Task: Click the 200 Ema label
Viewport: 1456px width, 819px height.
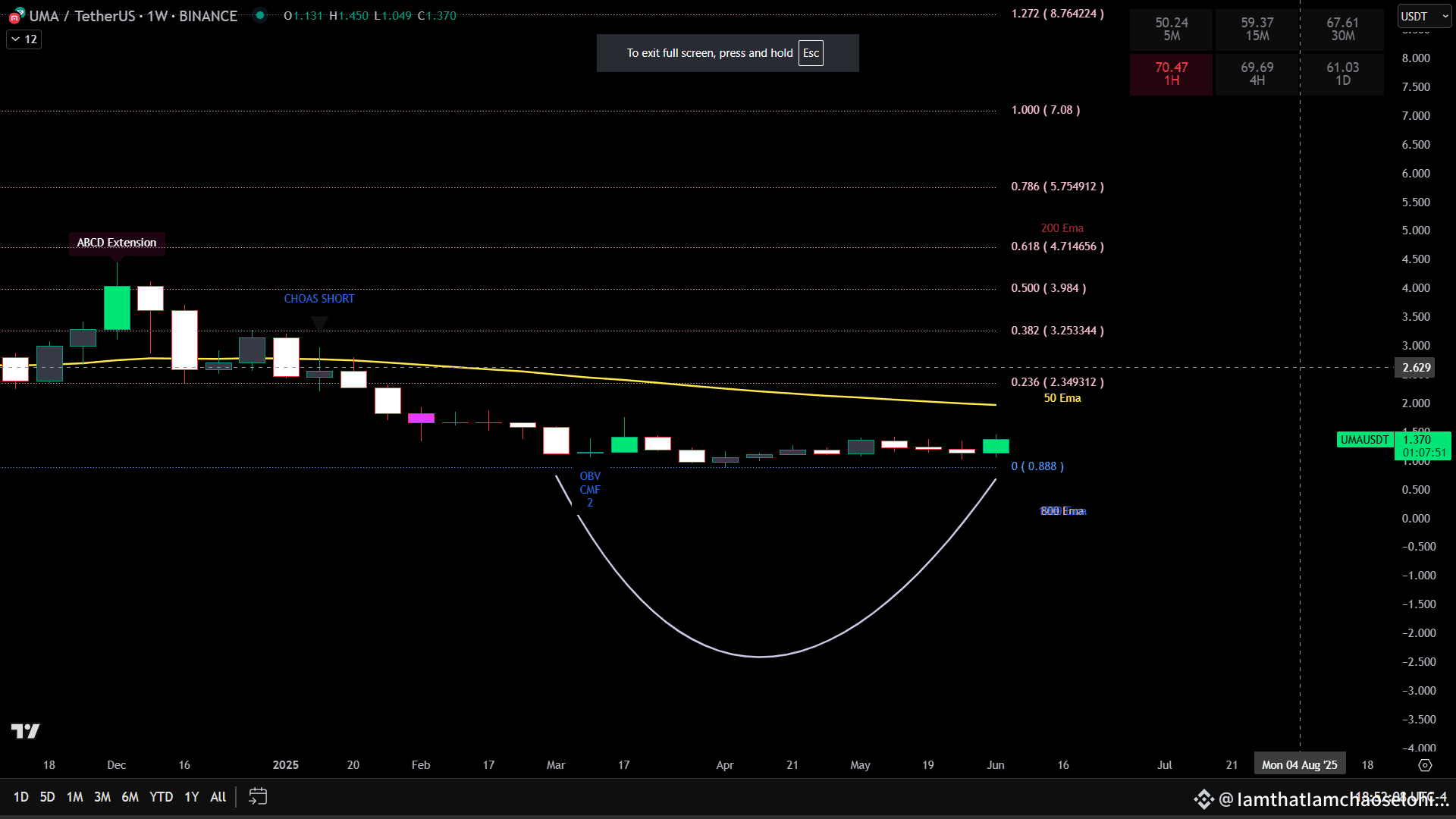Action: [x=1062, y=228]
